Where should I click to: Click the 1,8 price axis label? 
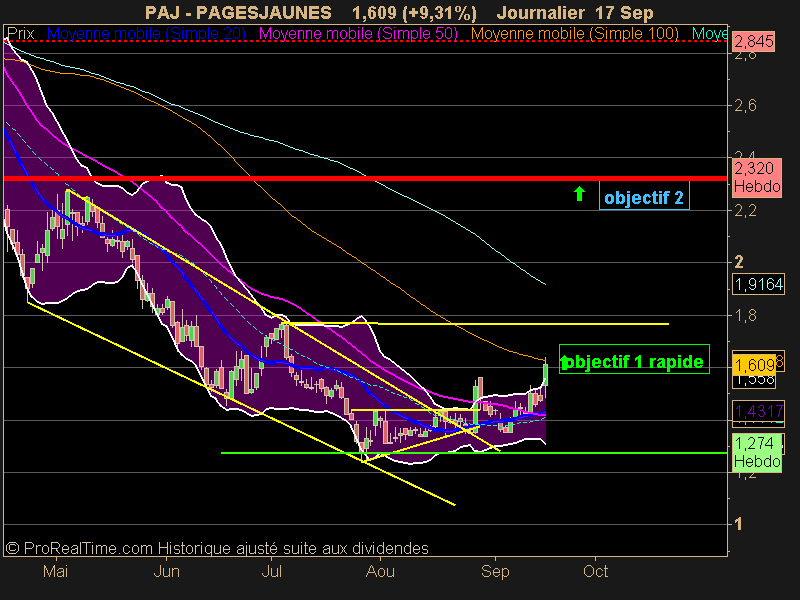[x=745, y=315]
